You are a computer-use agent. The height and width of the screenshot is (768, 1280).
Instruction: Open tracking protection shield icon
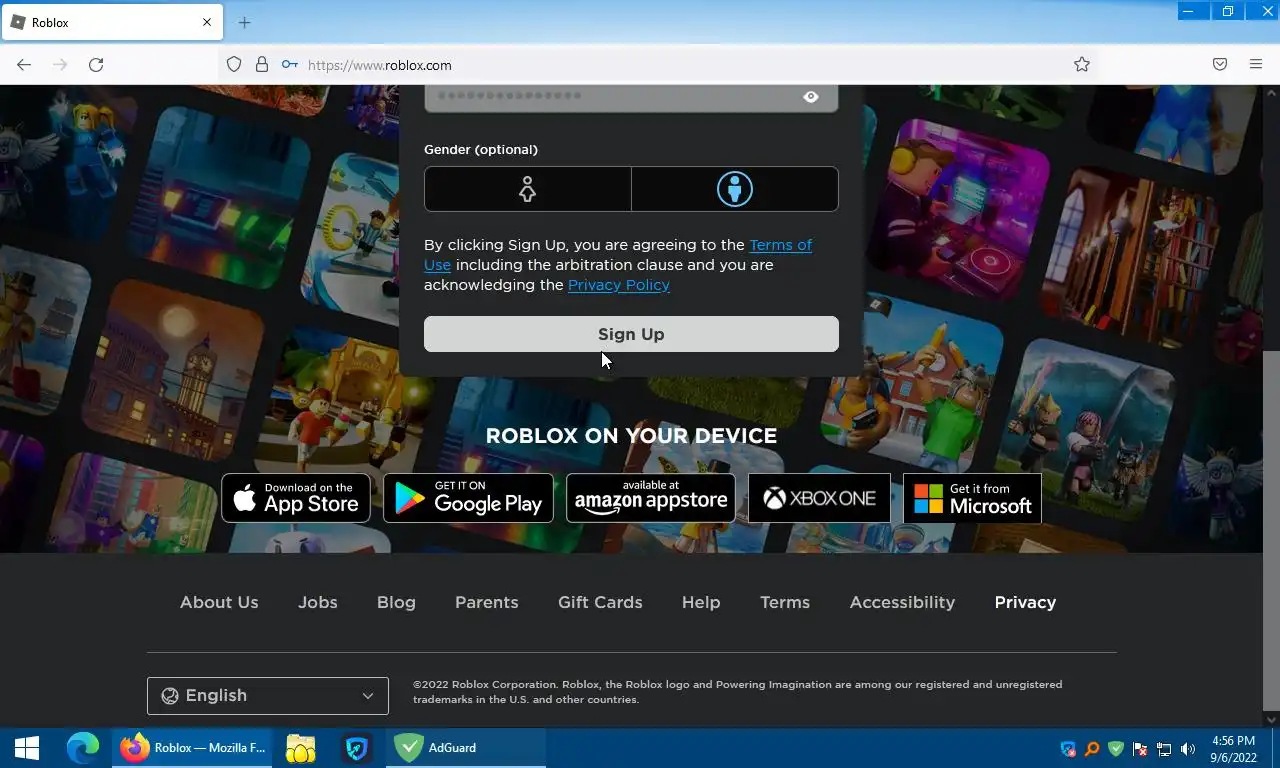(234, 65)
